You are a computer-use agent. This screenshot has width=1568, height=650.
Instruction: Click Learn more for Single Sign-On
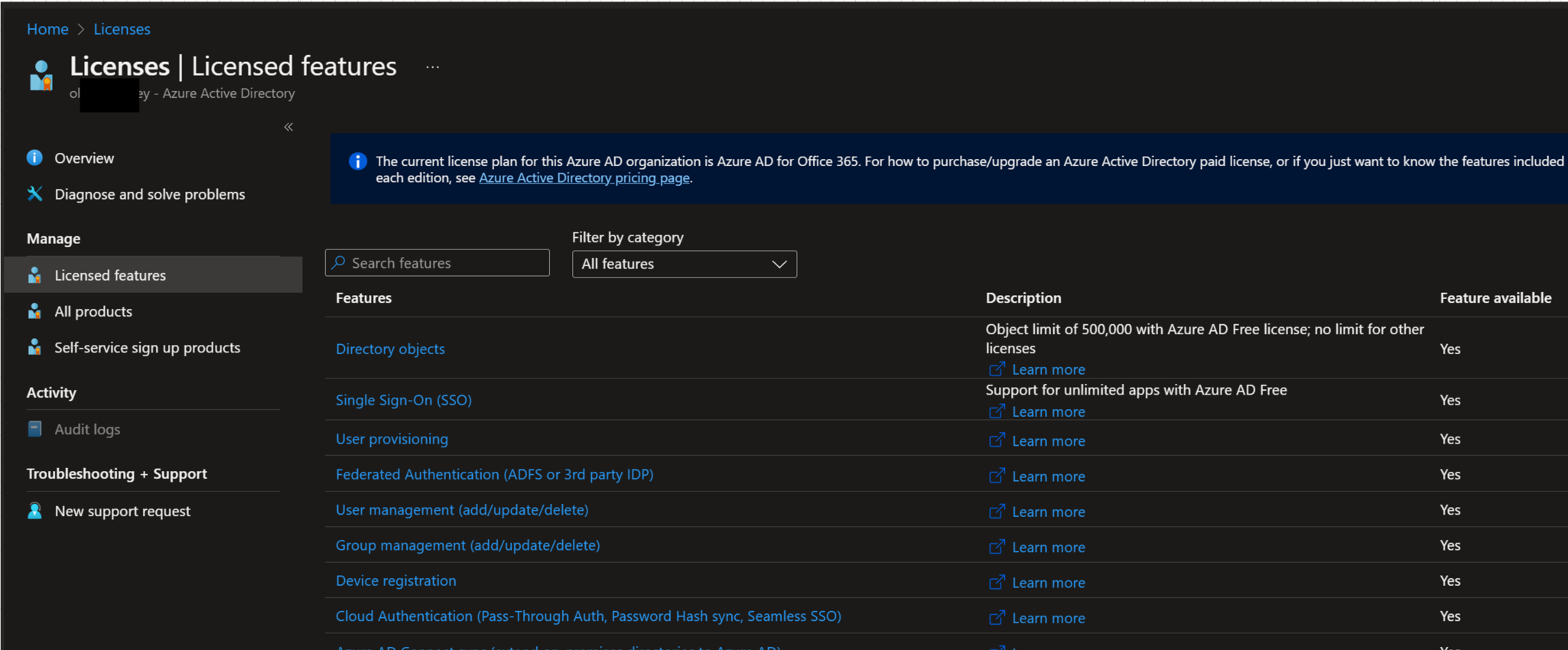coord(1049,411)
